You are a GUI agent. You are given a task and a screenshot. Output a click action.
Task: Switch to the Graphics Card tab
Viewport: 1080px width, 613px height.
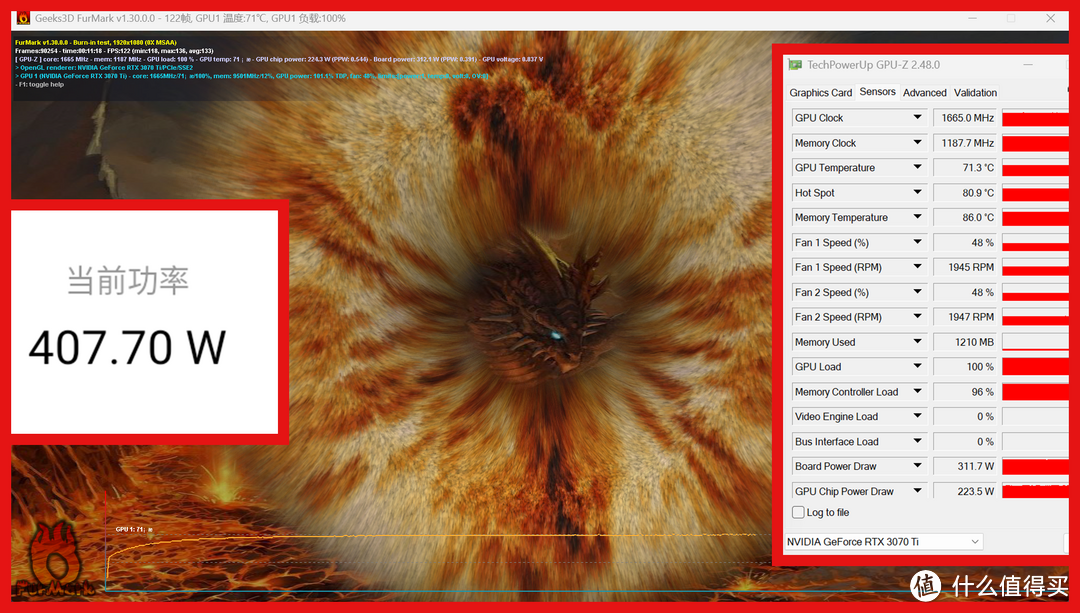821,93
